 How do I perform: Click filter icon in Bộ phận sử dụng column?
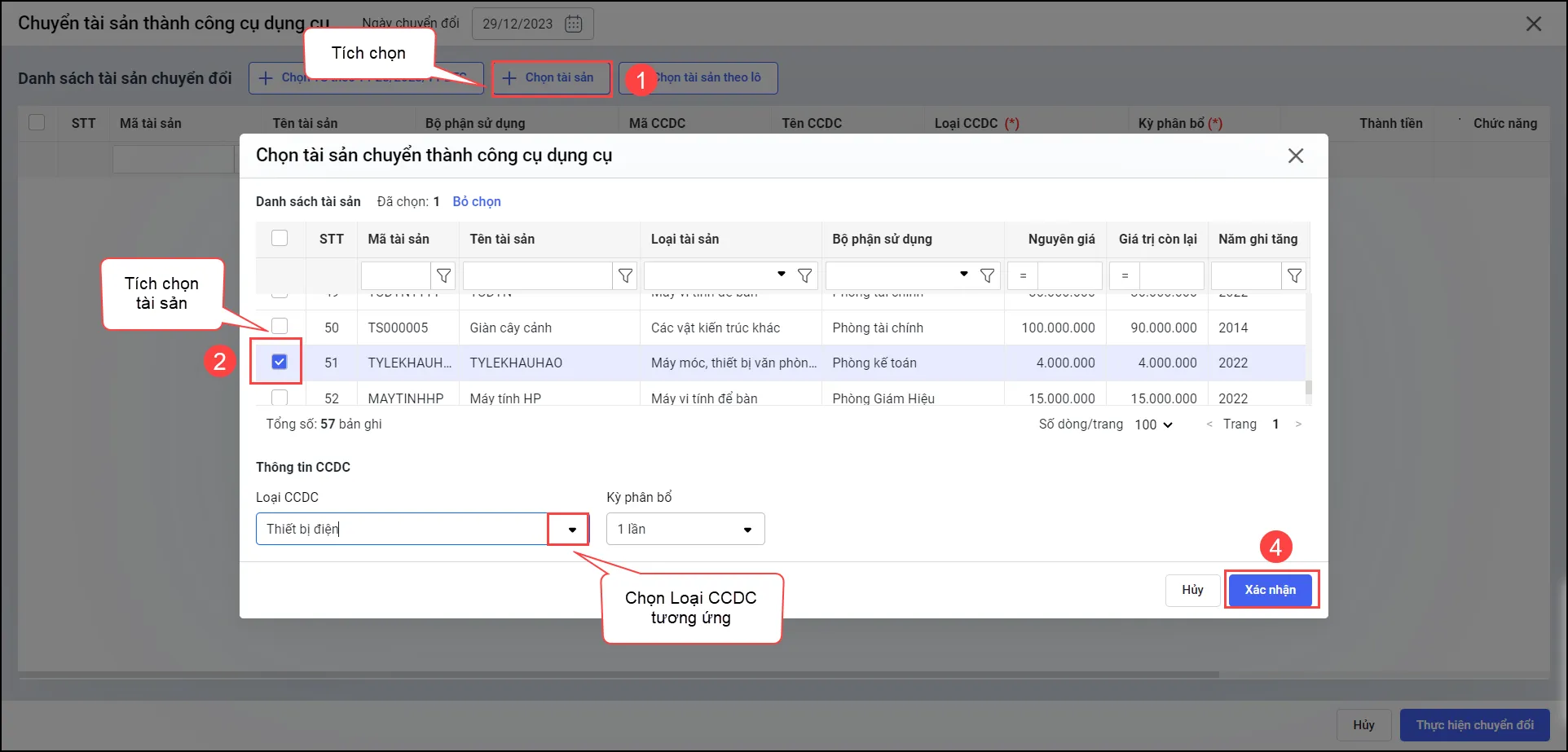click(987, 276)
